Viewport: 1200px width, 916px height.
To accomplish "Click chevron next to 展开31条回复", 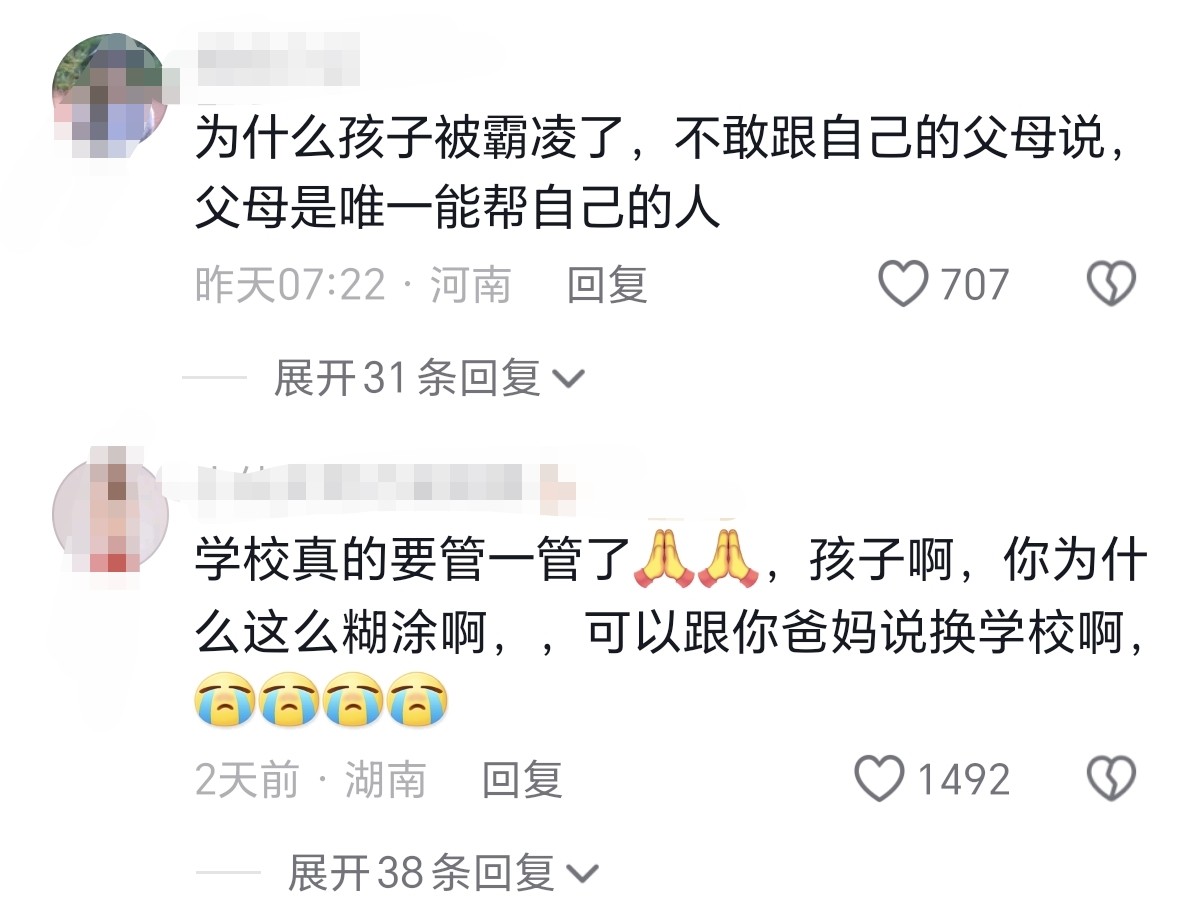I will click(568, 380).
